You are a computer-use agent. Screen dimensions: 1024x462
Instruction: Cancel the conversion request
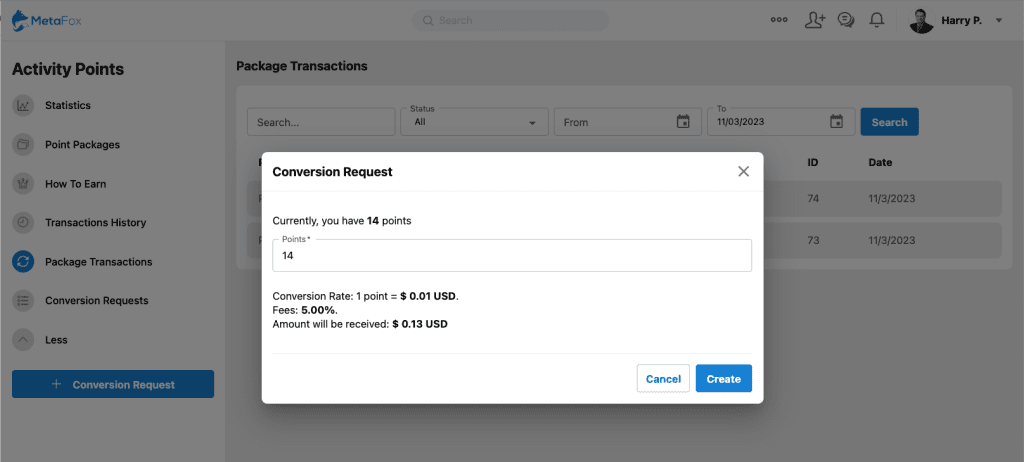(x=663, y=379)
